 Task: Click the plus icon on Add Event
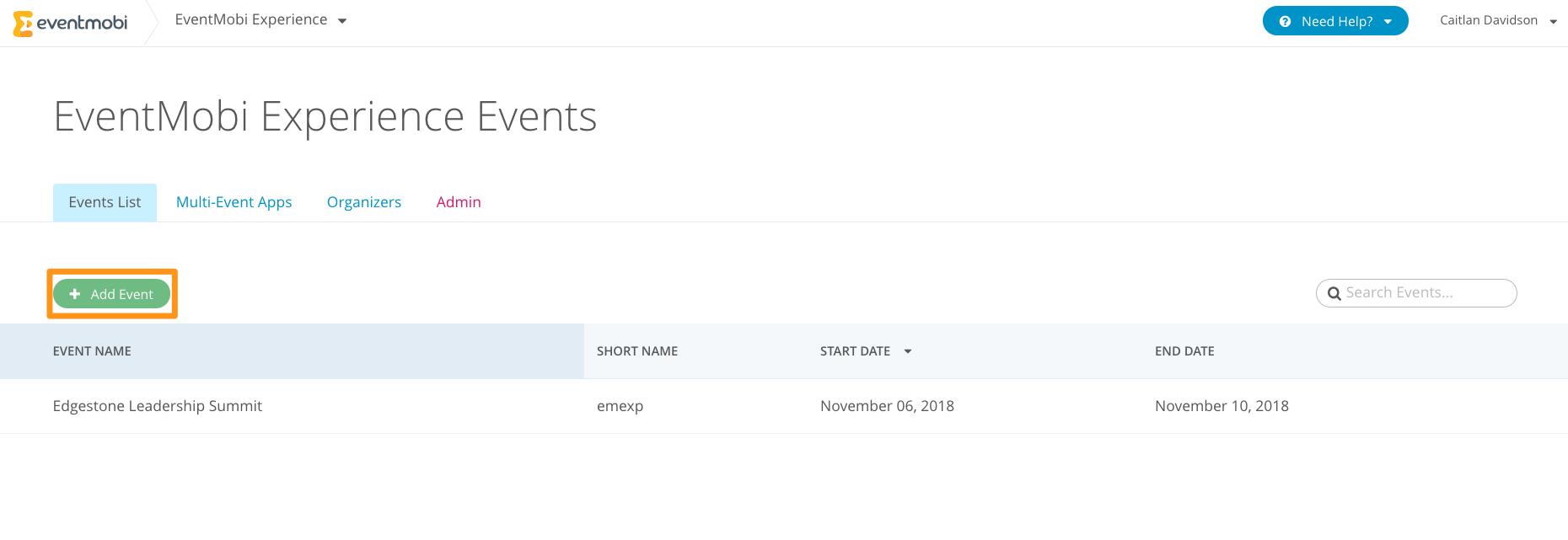[x=75, y=294]
